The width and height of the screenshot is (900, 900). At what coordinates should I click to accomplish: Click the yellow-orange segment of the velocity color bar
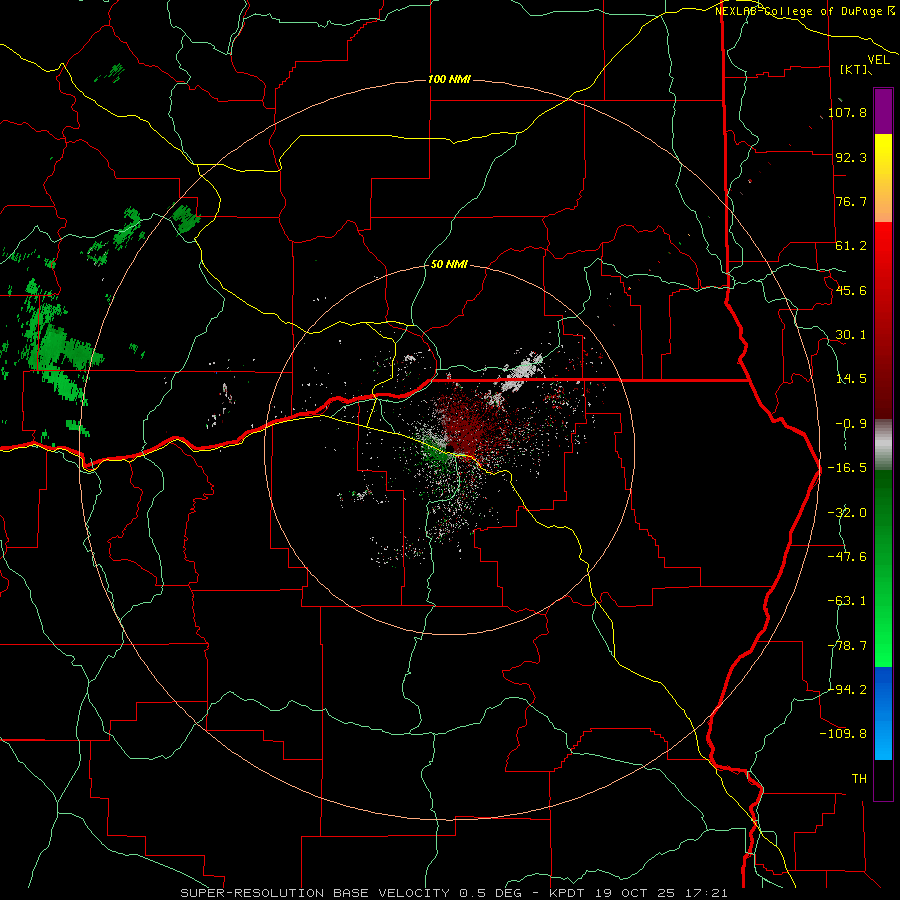point(883,178)
